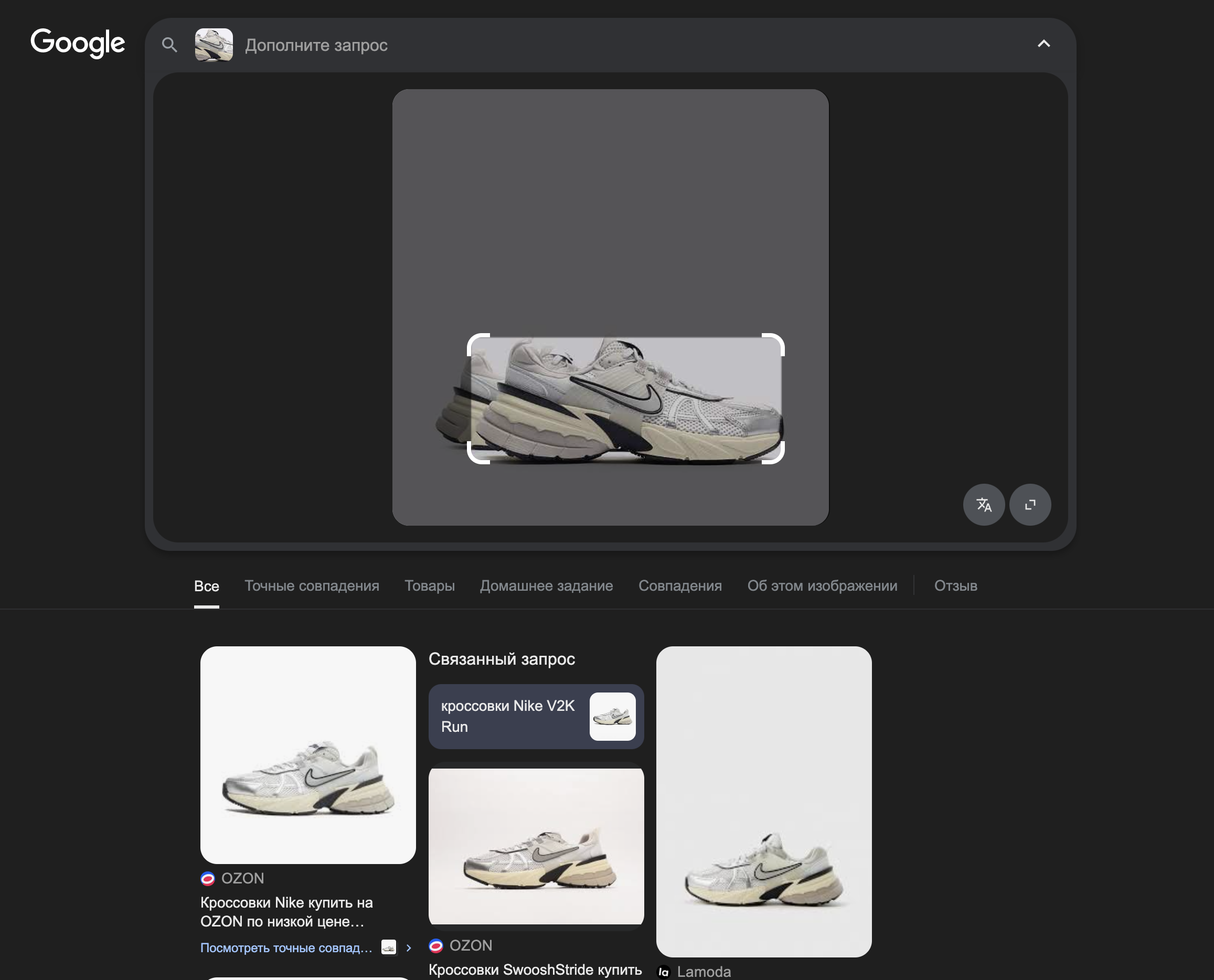
Task: Open the translate text icon button
Action: tap(984, 505)
